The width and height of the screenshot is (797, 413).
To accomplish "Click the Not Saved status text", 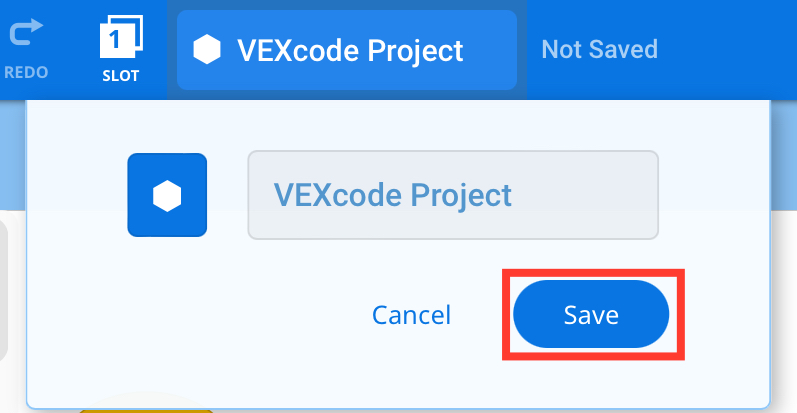I will pyautogui.click(x=599, y=49).
